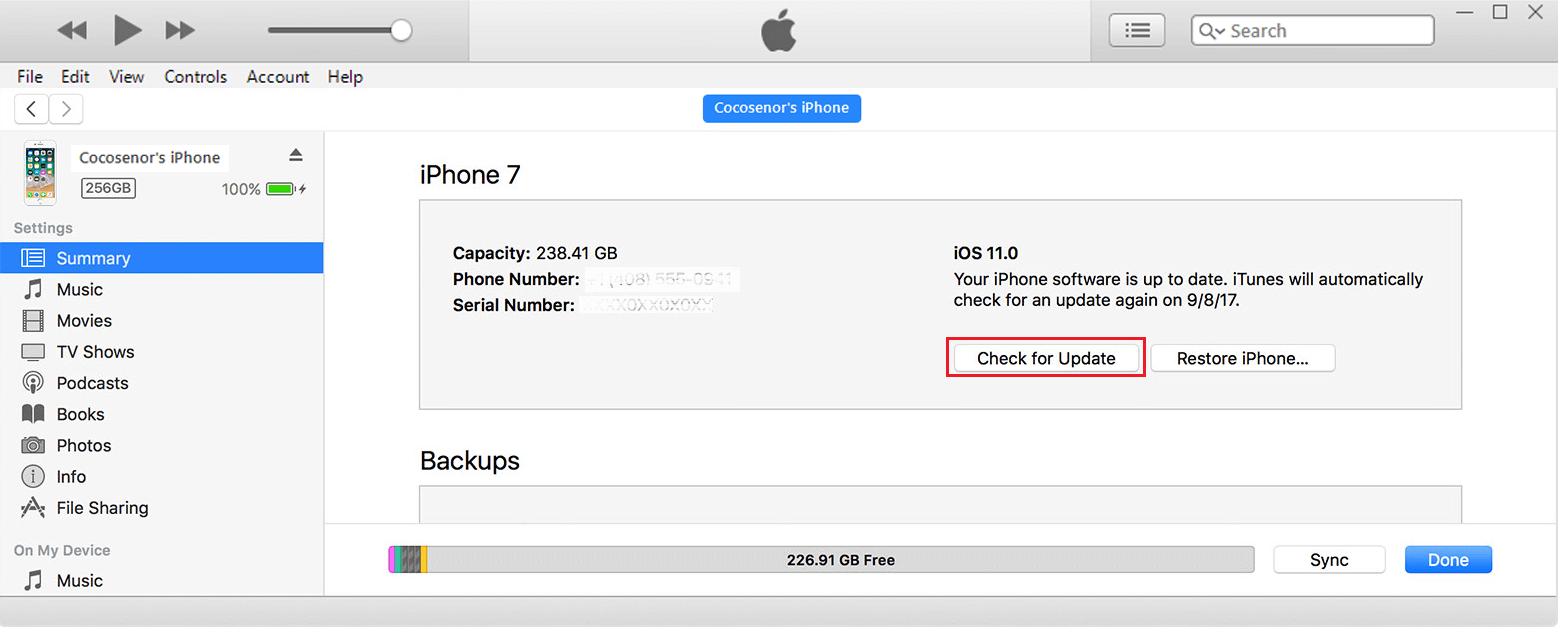Click the Restore iPhone... button
The width and height of the screenshot is (1560, 630).
(x=1243, y=358)
